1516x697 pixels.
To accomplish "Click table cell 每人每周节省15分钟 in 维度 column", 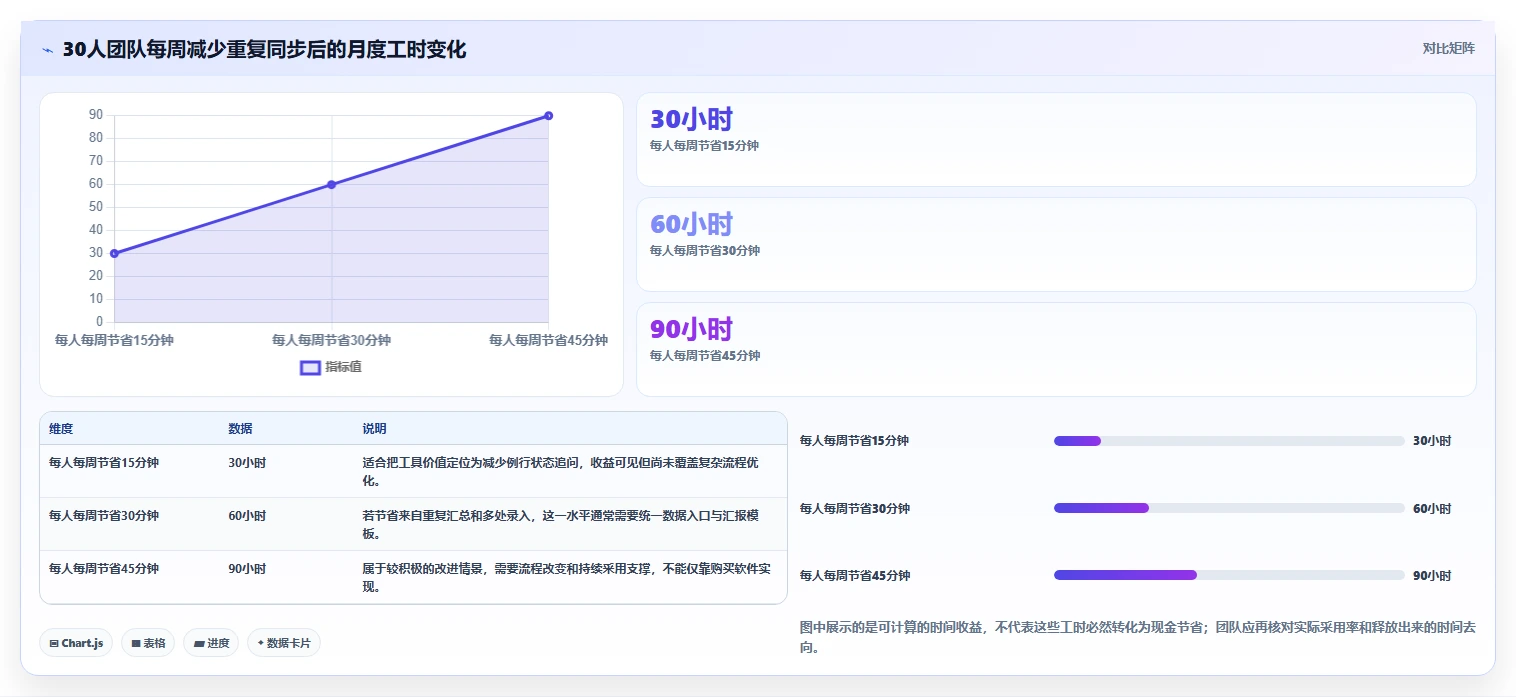I will 104,463.
